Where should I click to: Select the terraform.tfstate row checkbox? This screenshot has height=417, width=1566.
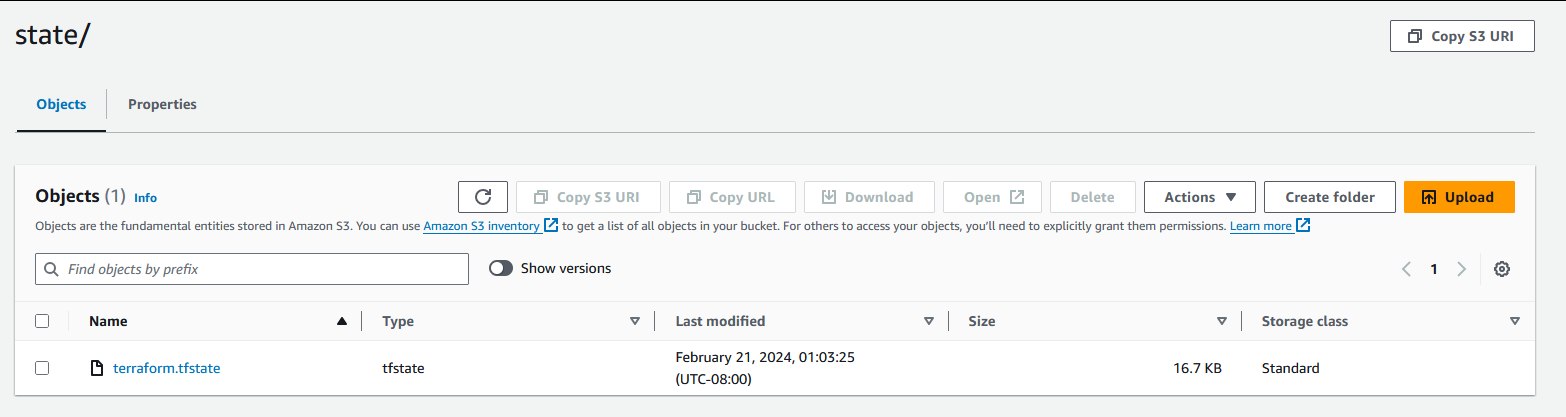pyautogui.click(x=42, y=368)
